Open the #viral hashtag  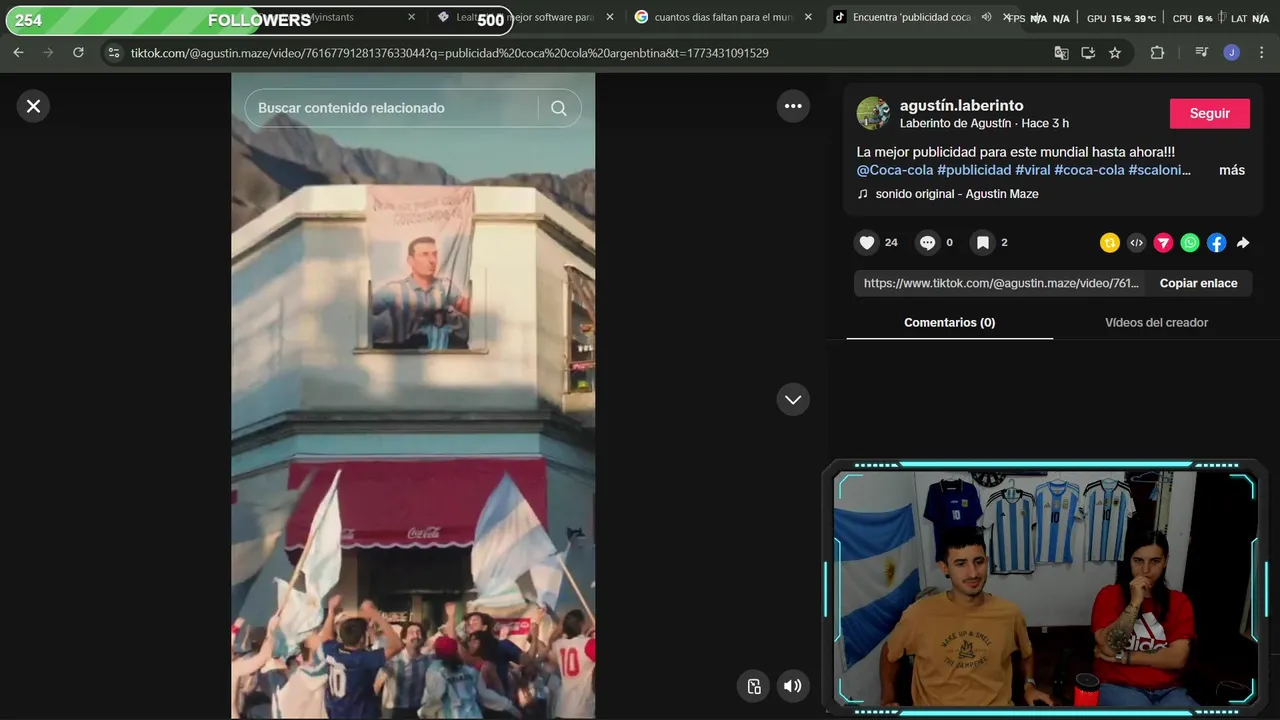click(1032, 170)
